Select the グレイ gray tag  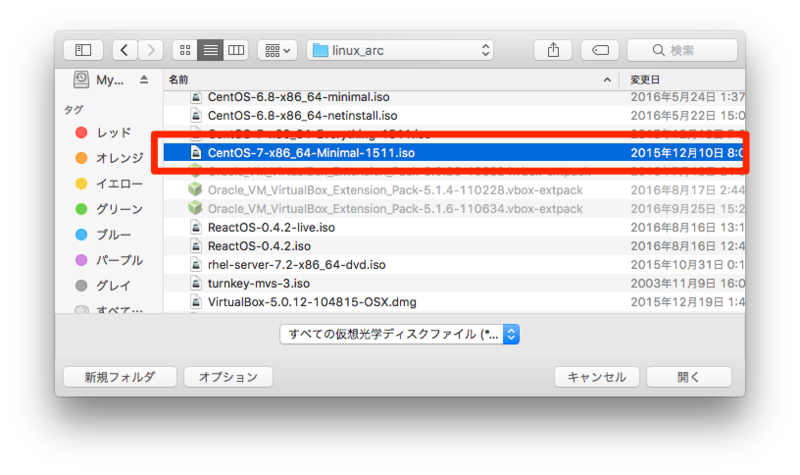coord(104,286)
